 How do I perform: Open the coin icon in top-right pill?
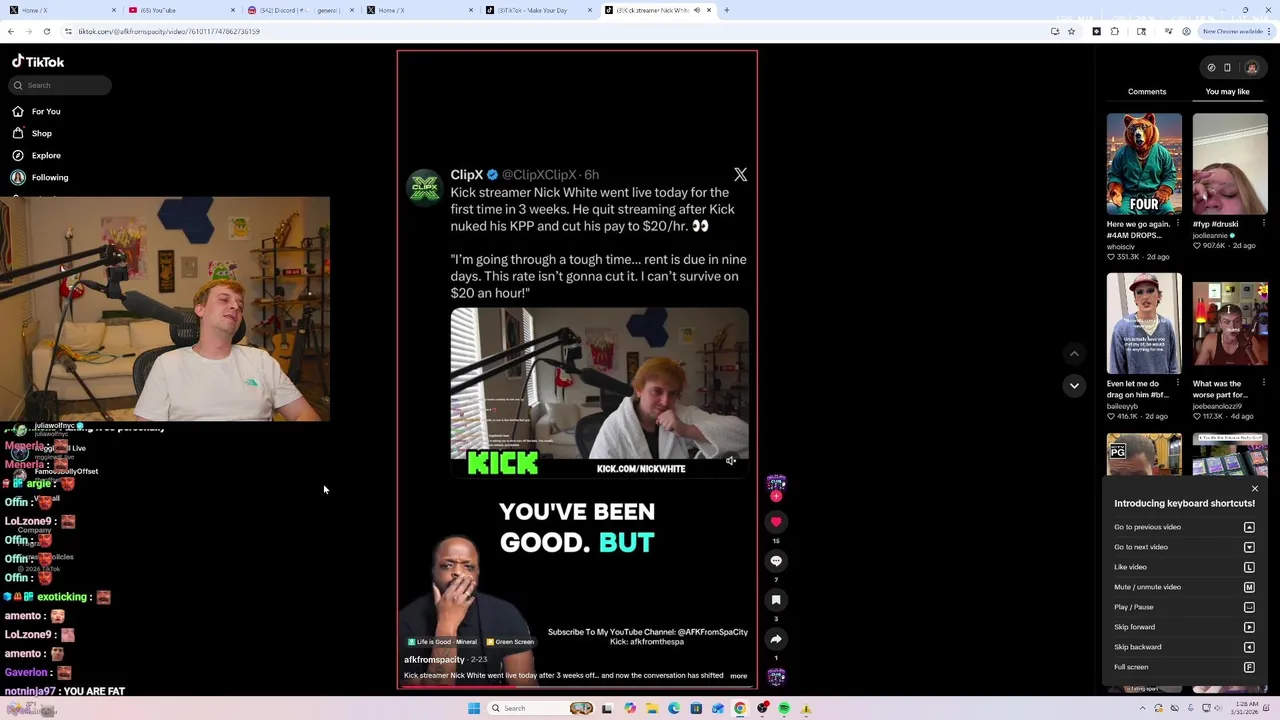pos(1211,68)
